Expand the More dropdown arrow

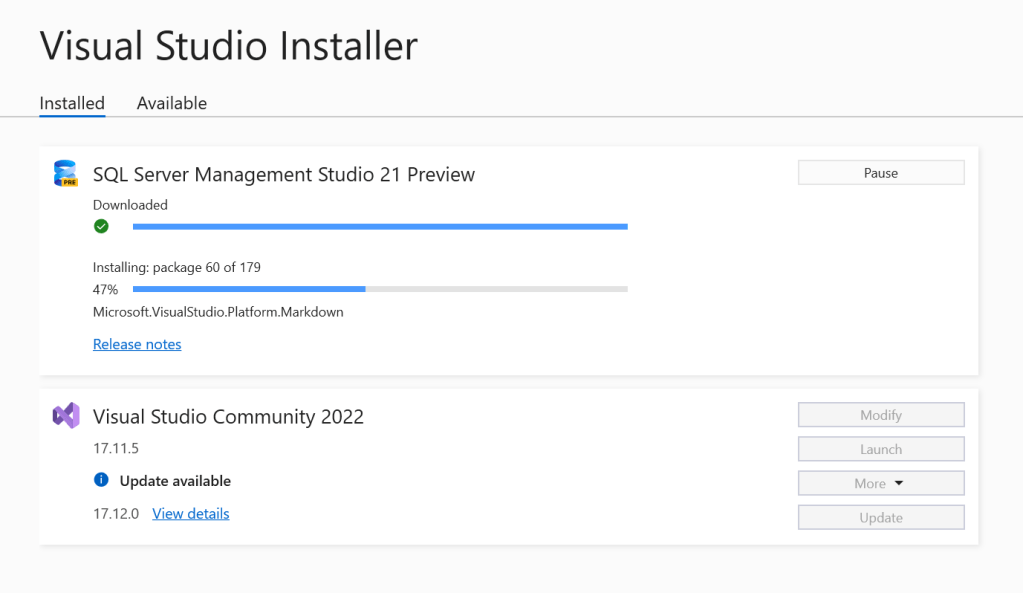pyautogui.click(x=898, y=484)
